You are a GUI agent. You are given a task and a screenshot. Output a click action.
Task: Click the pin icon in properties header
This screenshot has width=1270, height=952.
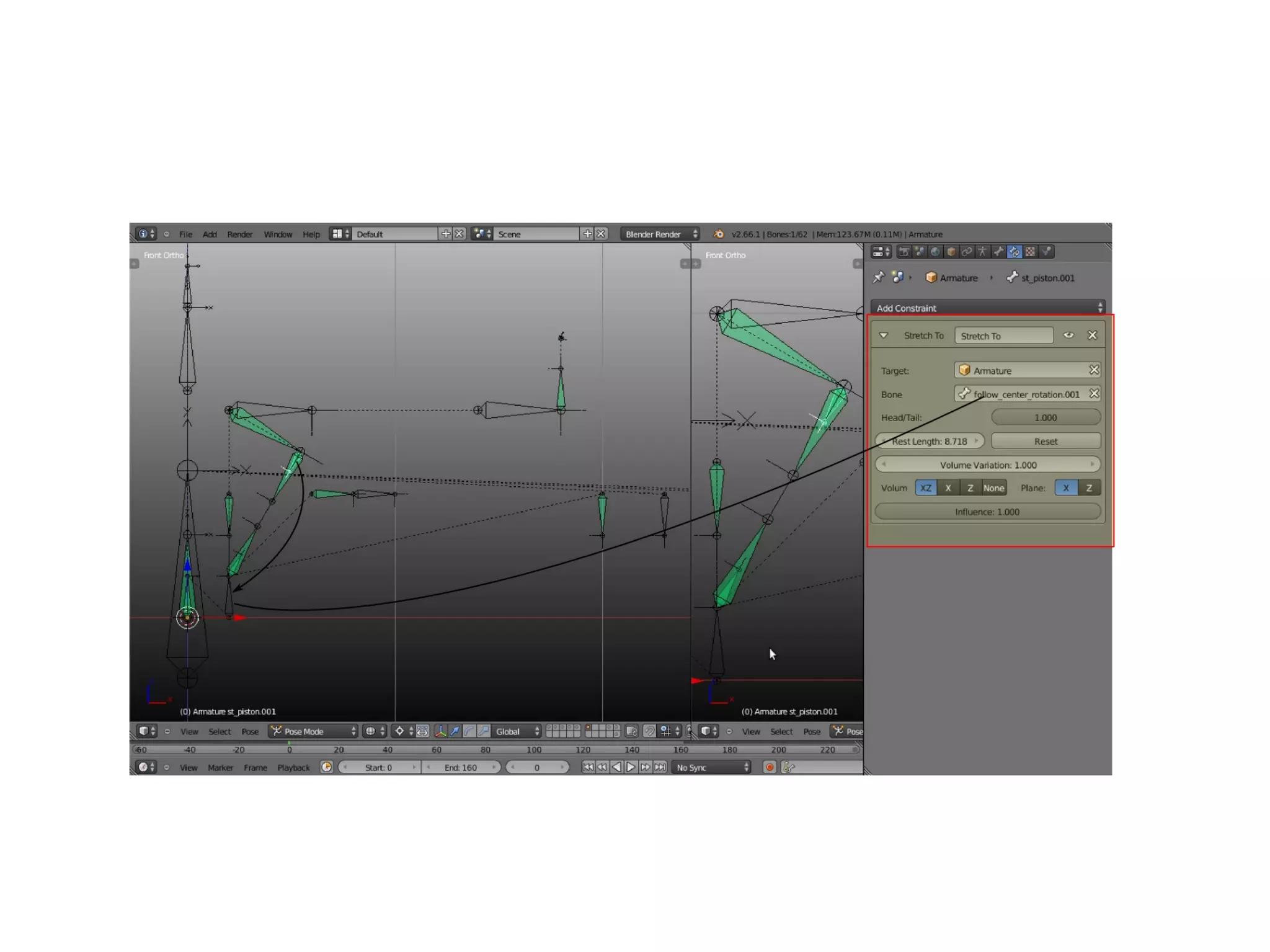tap(878, 277)
